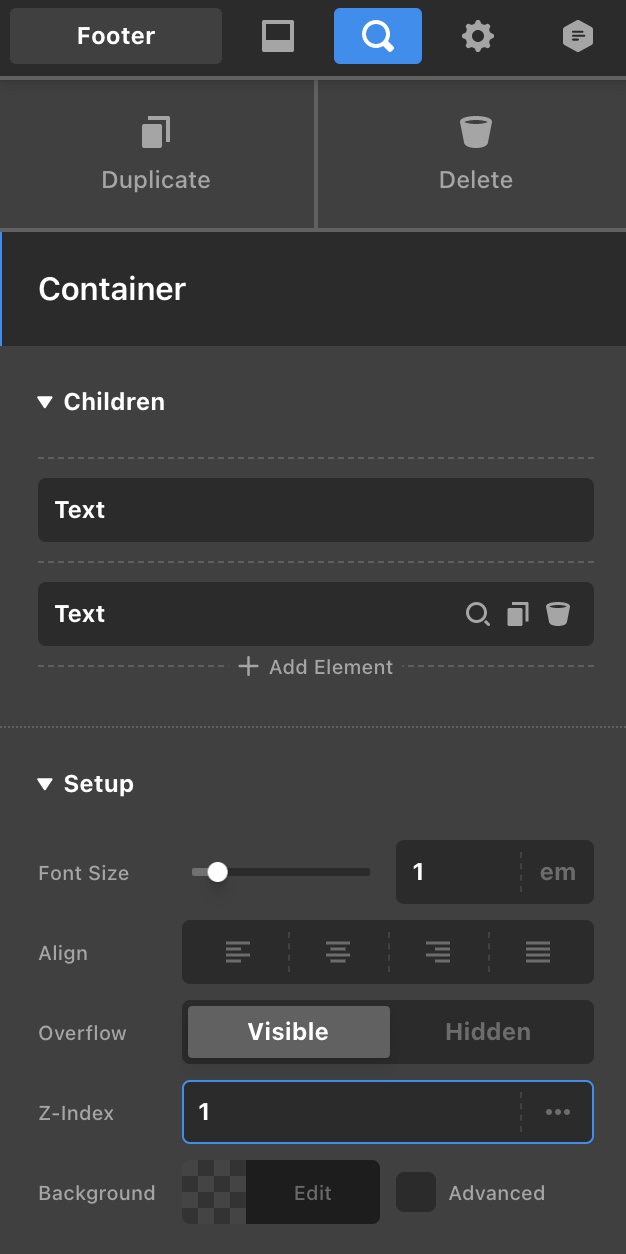Collapse the Children section
The height and width of the screenshot is (1254, 626).
point(45,402)
